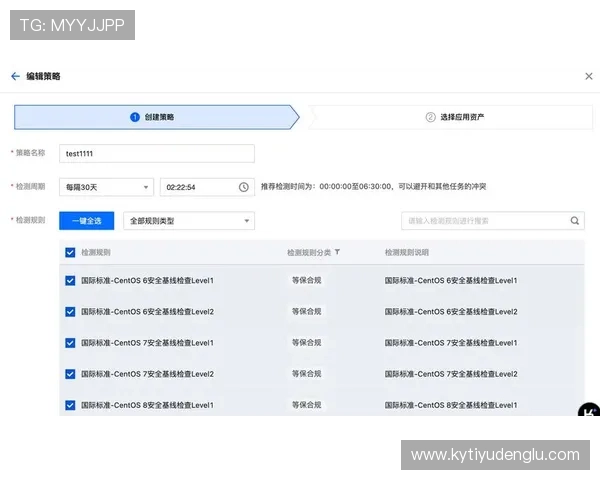Click the clock icon in time field
600x480 pixels.
pos(244,187)
